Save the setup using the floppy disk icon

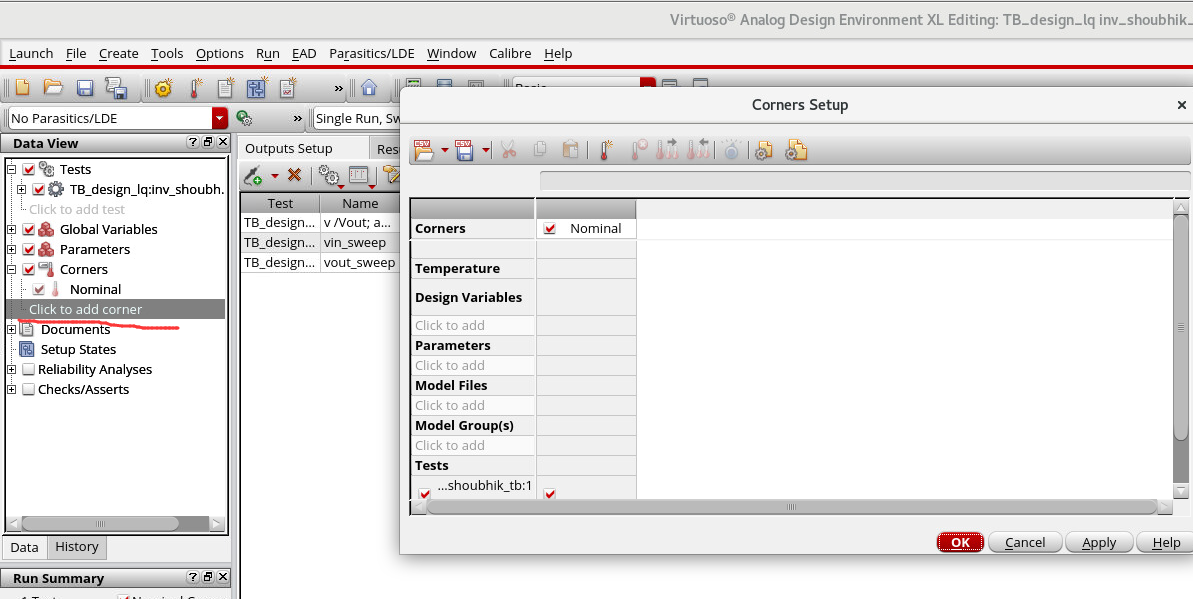(84, 88)
